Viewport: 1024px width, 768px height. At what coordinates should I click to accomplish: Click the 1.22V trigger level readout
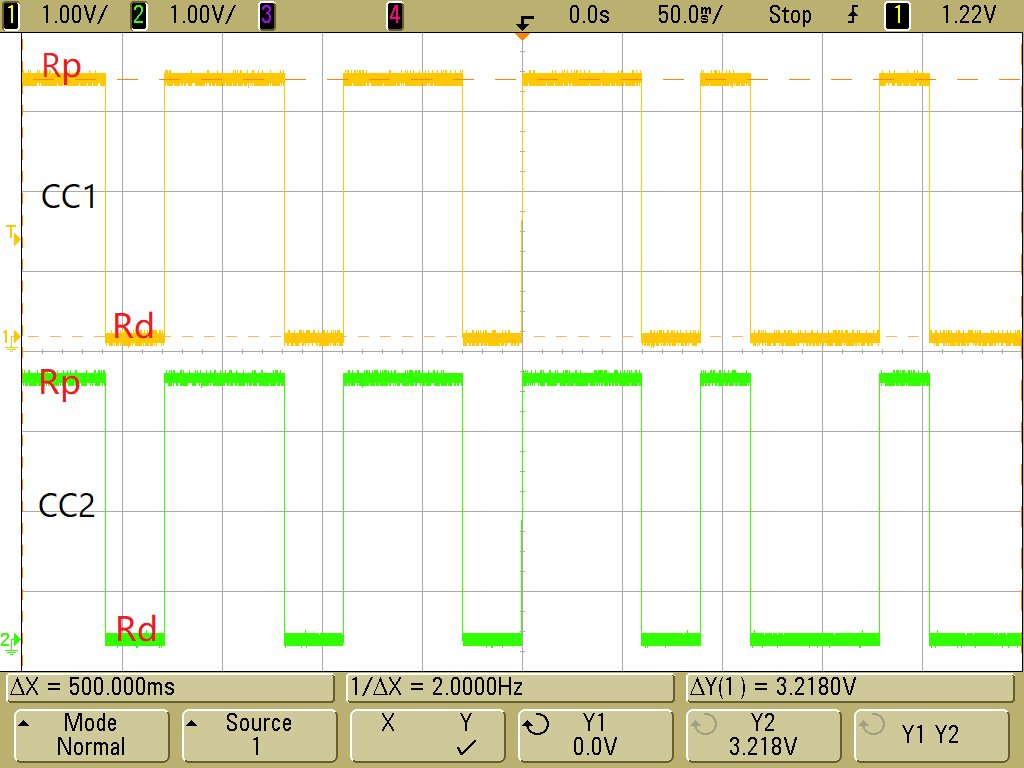968,15
